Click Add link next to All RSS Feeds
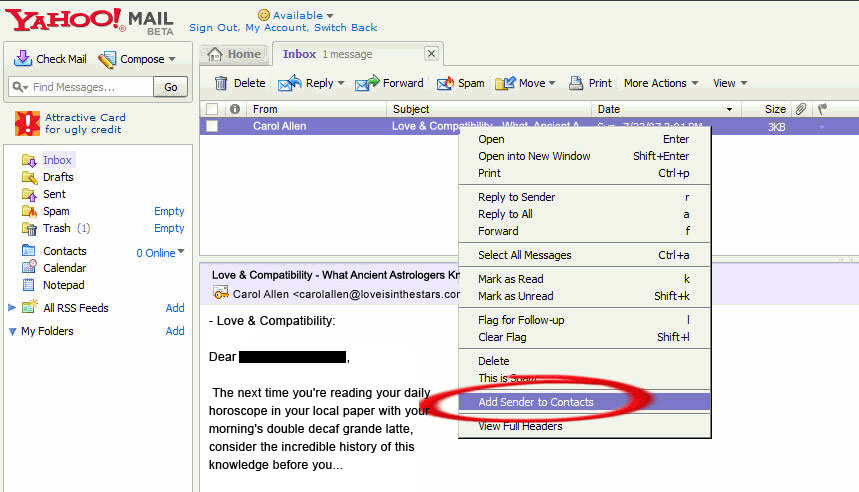 click(175, 308)
